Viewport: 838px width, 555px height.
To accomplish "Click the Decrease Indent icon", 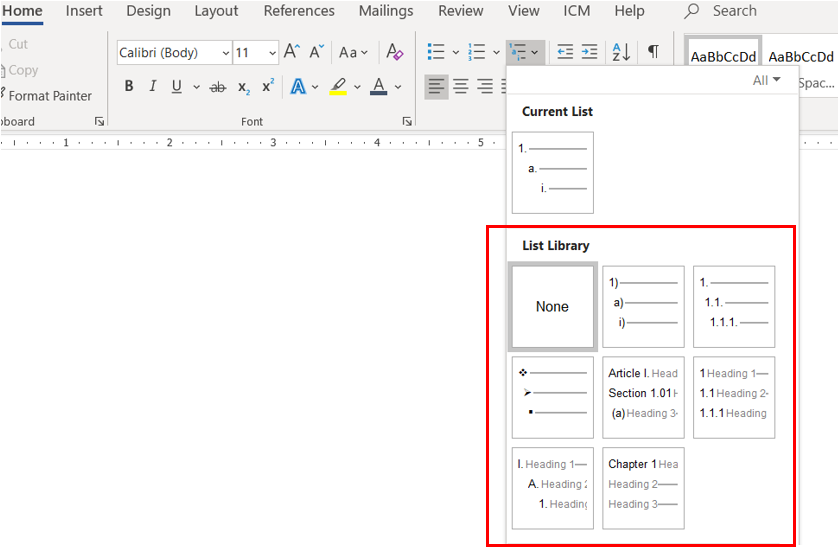I will pyautogui.click(x=565, y=52).
